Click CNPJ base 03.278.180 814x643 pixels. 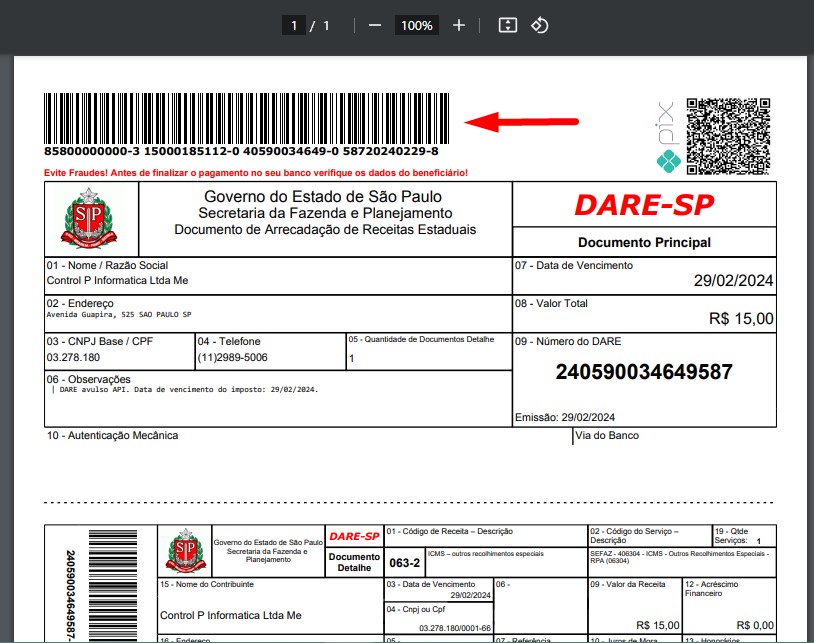(x=73, y=358)
